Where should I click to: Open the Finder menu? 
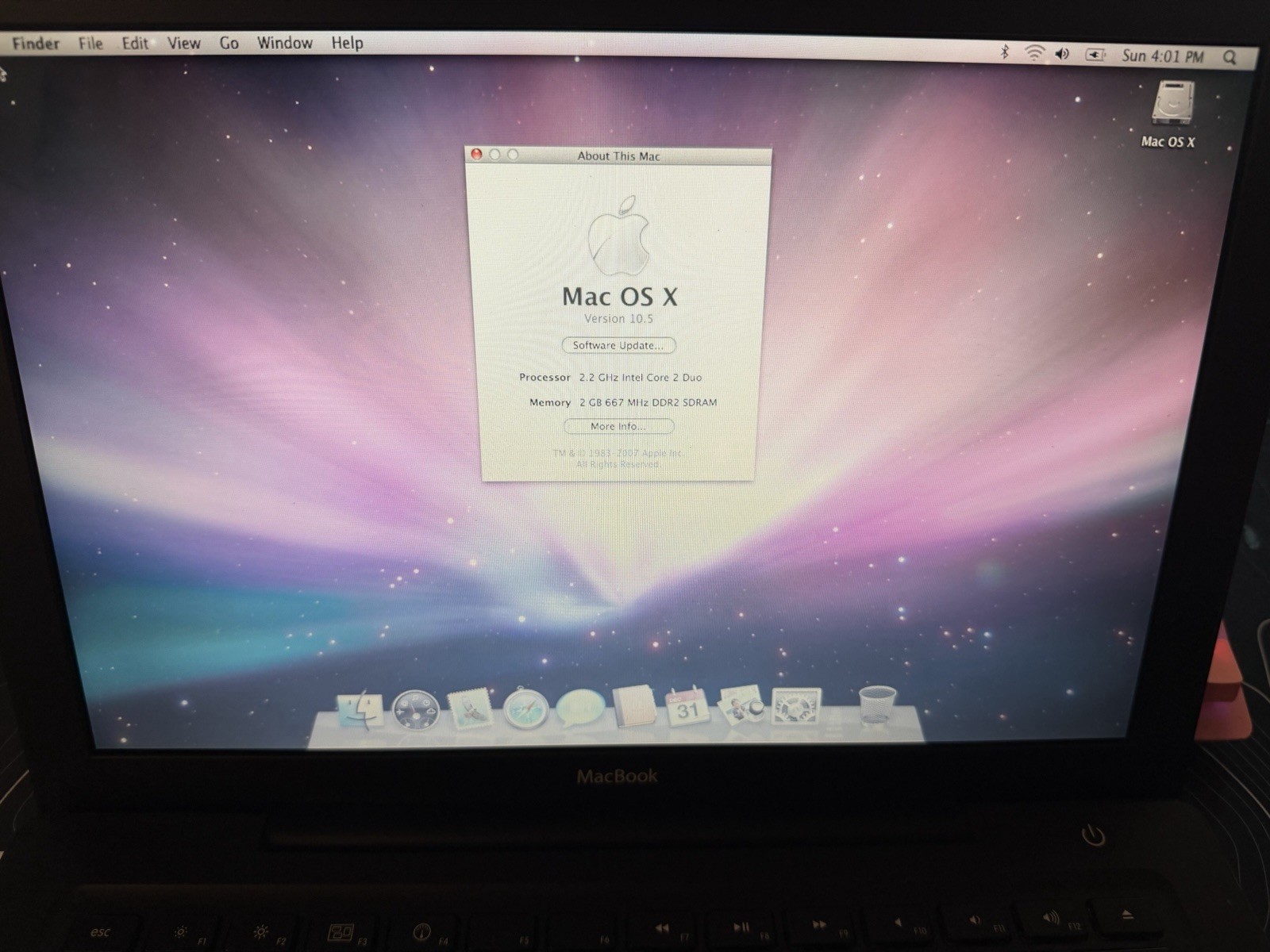36,43
